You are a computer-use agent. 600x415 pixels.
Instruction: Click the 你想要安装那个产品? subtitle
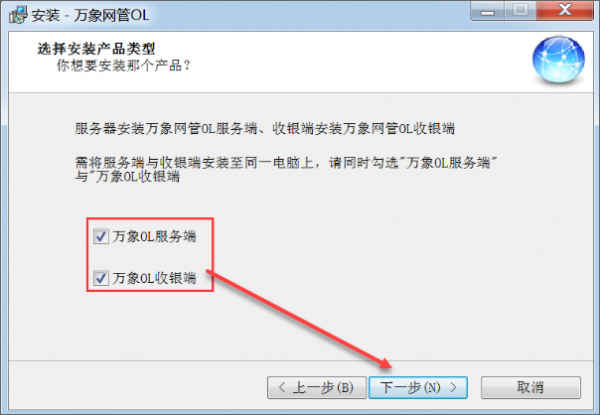pos(123,65)
